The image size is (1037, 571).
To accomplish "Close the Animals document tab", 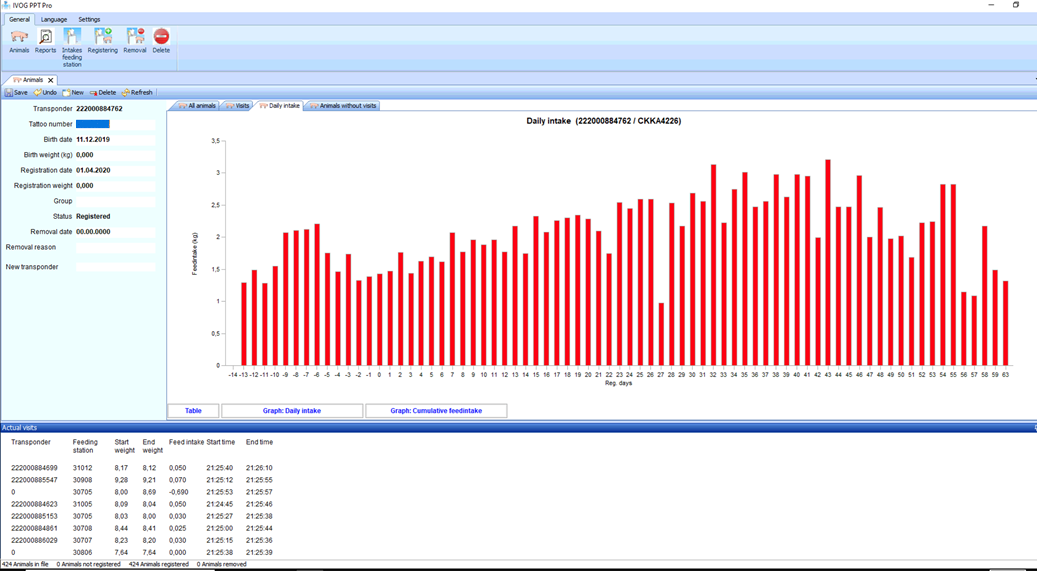I will pos(50,80).
